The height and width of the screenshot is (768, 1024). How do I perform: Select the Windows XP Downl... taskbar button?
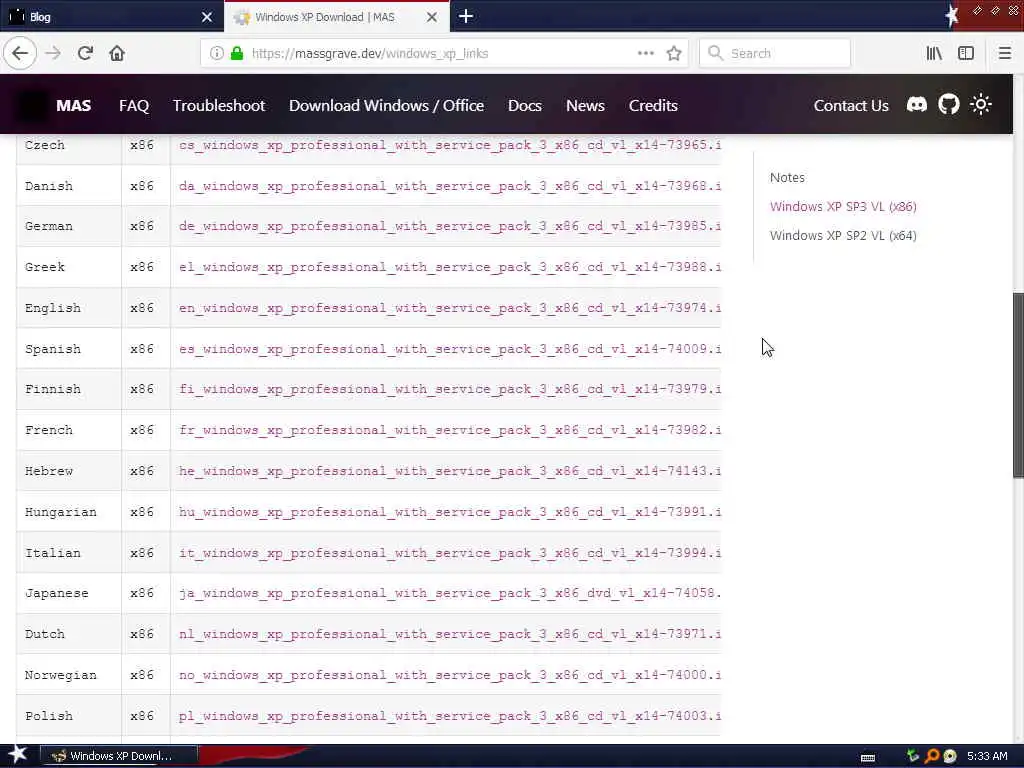pos(119,756)
